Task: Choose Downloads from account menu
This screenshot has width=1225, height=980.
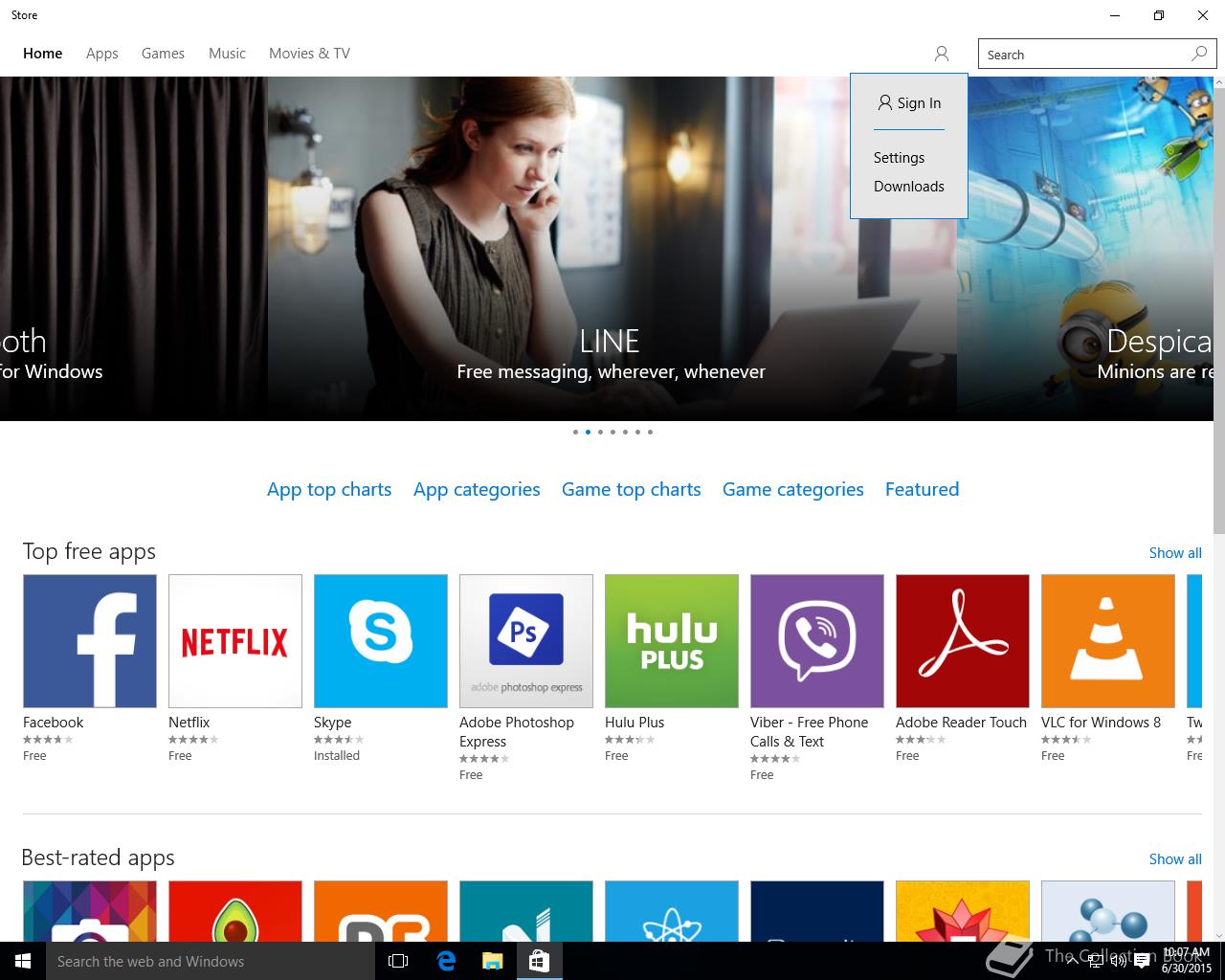Action: 908,186
